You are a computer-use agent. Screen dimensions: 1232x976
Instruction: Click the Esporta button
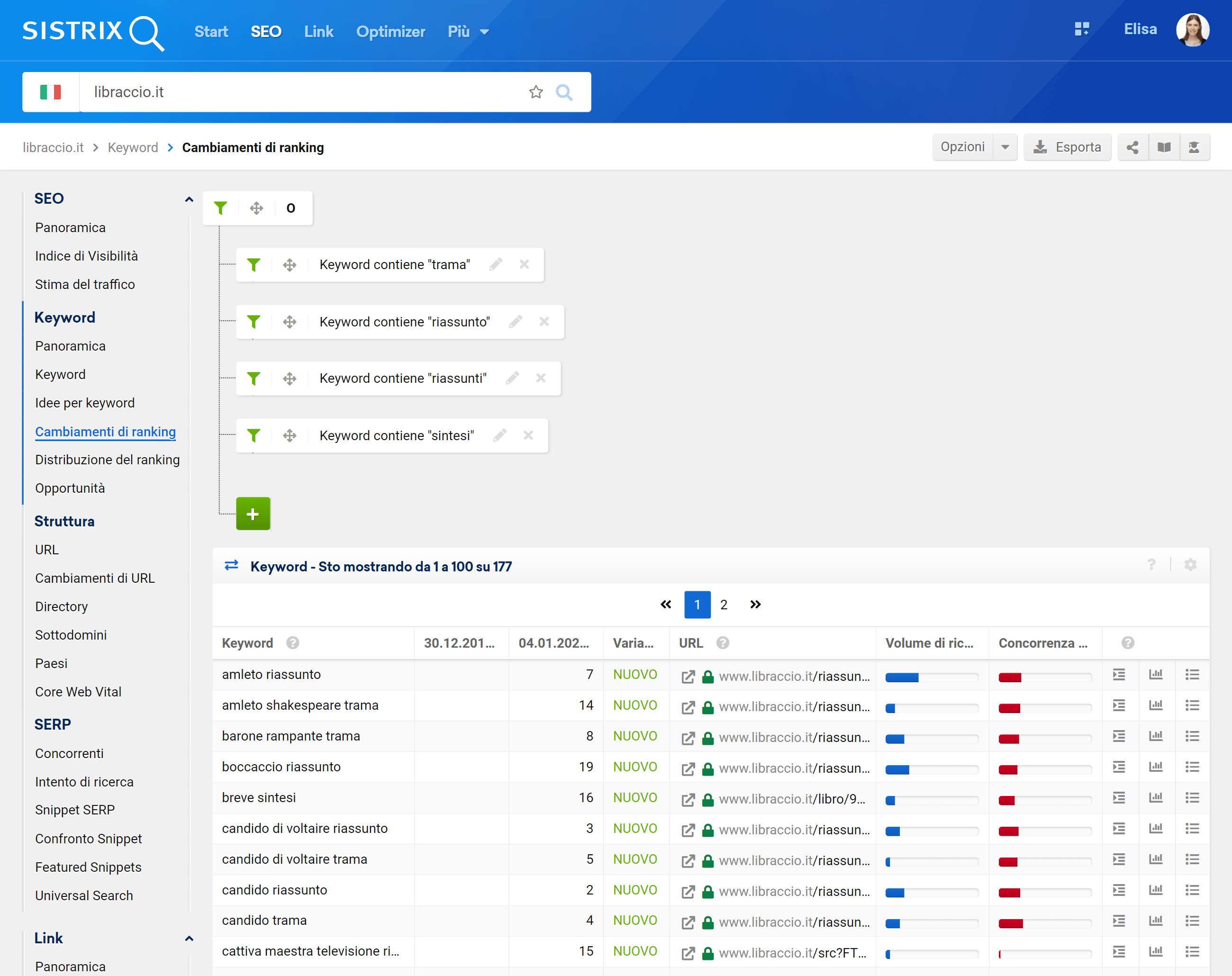point(1068,147)
